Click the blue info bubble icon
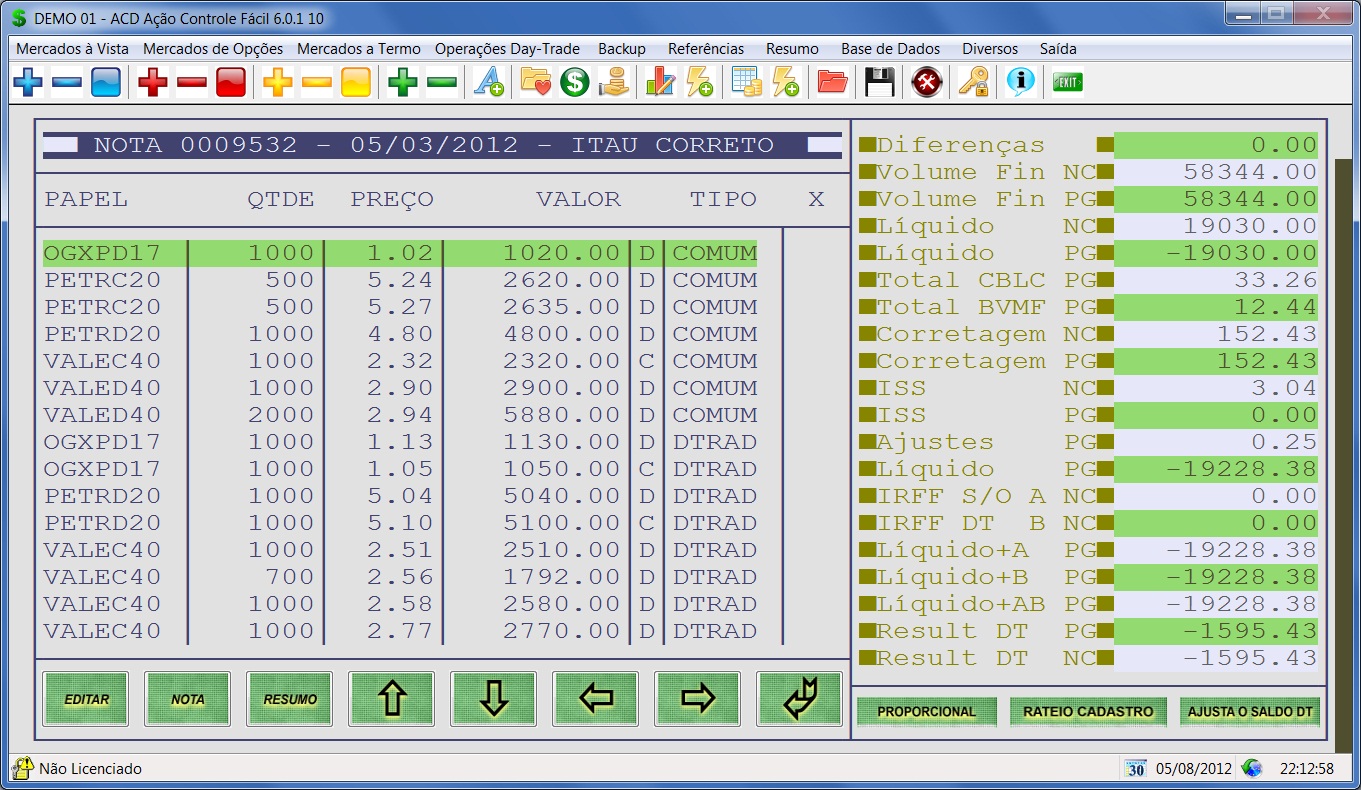 coord(1020,83)
